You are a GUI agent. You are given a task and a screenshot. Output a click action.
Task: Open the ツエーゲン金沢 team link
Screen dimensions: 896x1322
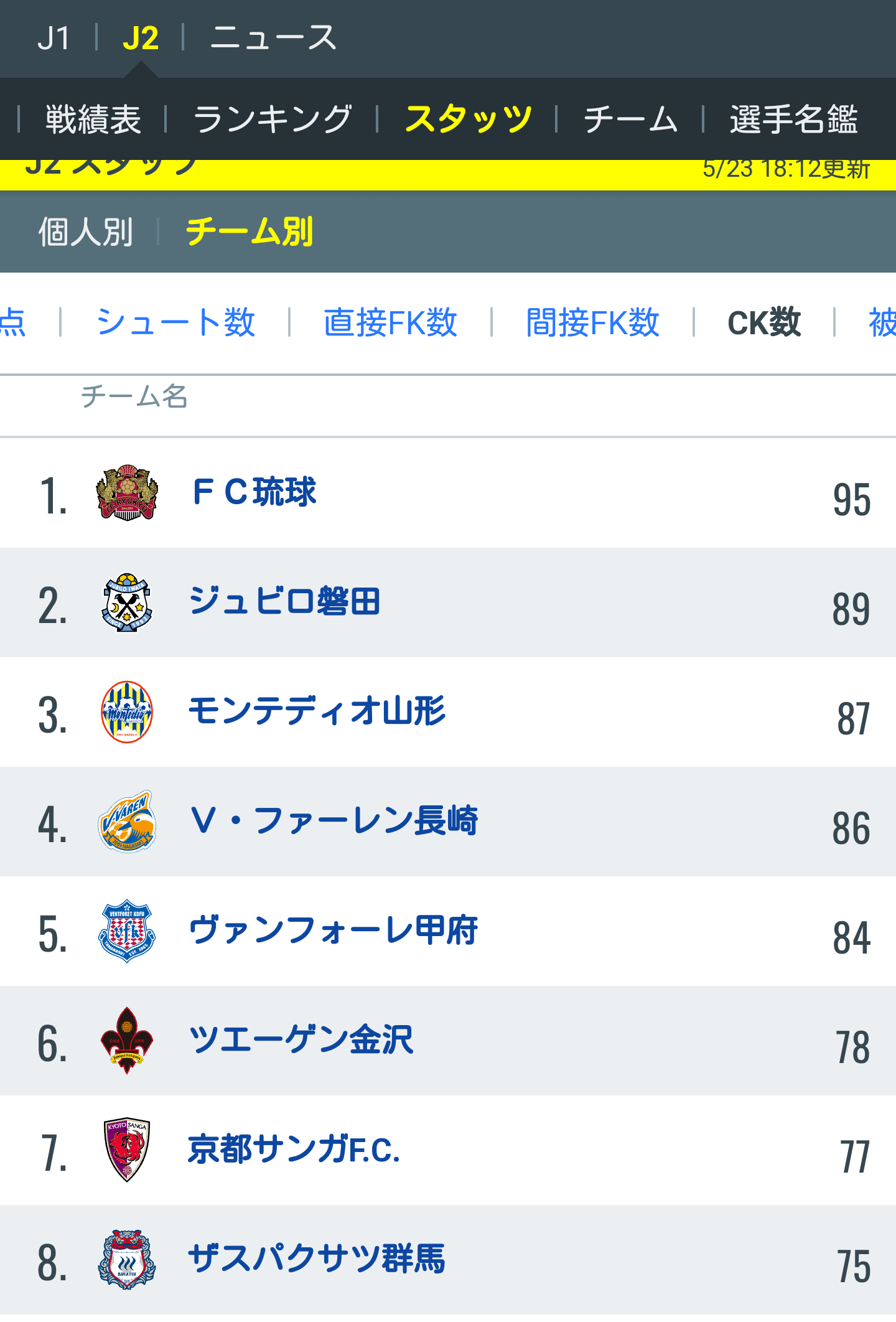(301, 1040)
